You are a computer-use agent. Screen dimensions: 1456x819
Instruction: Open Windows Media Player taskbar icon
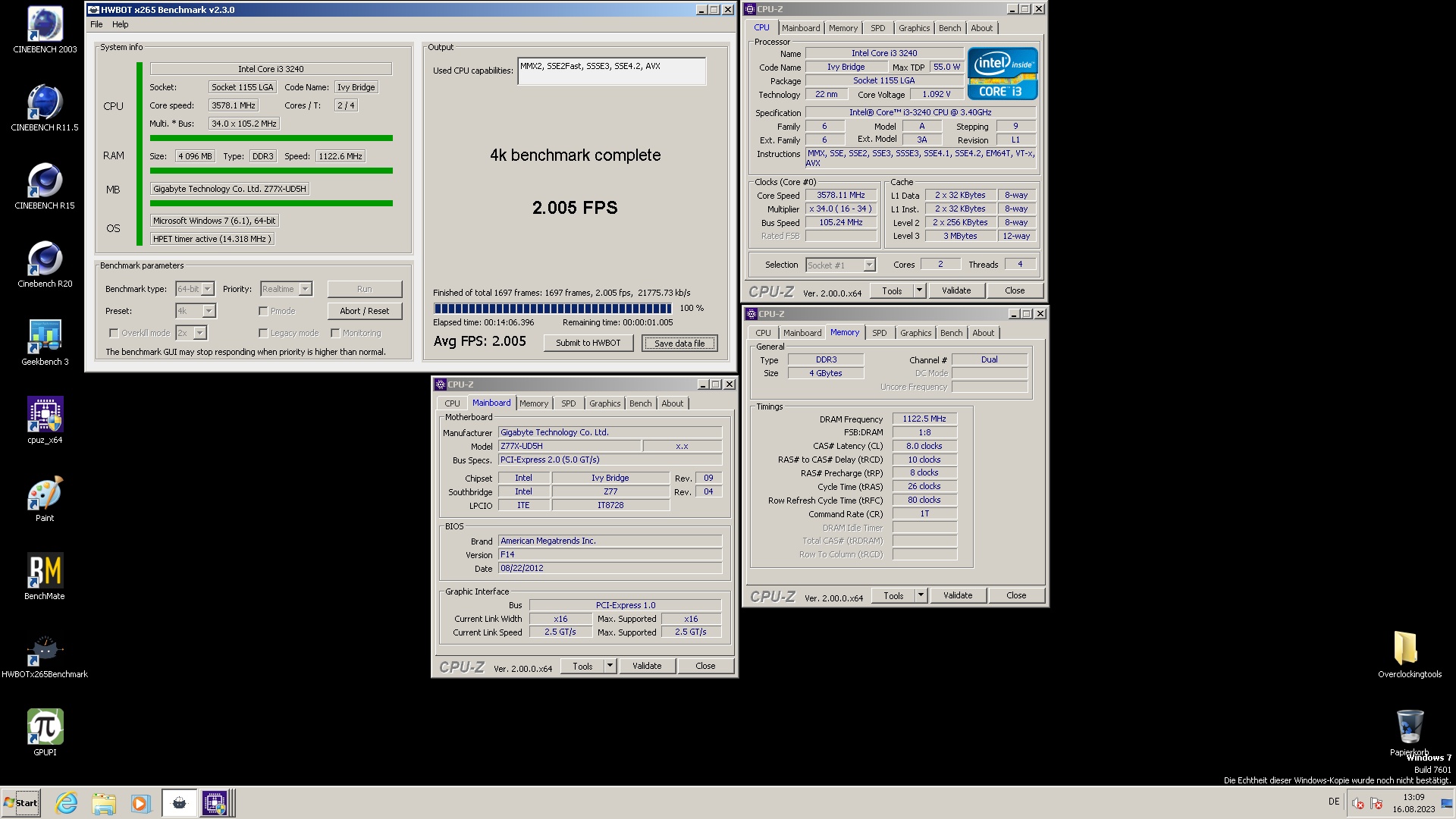140,803
